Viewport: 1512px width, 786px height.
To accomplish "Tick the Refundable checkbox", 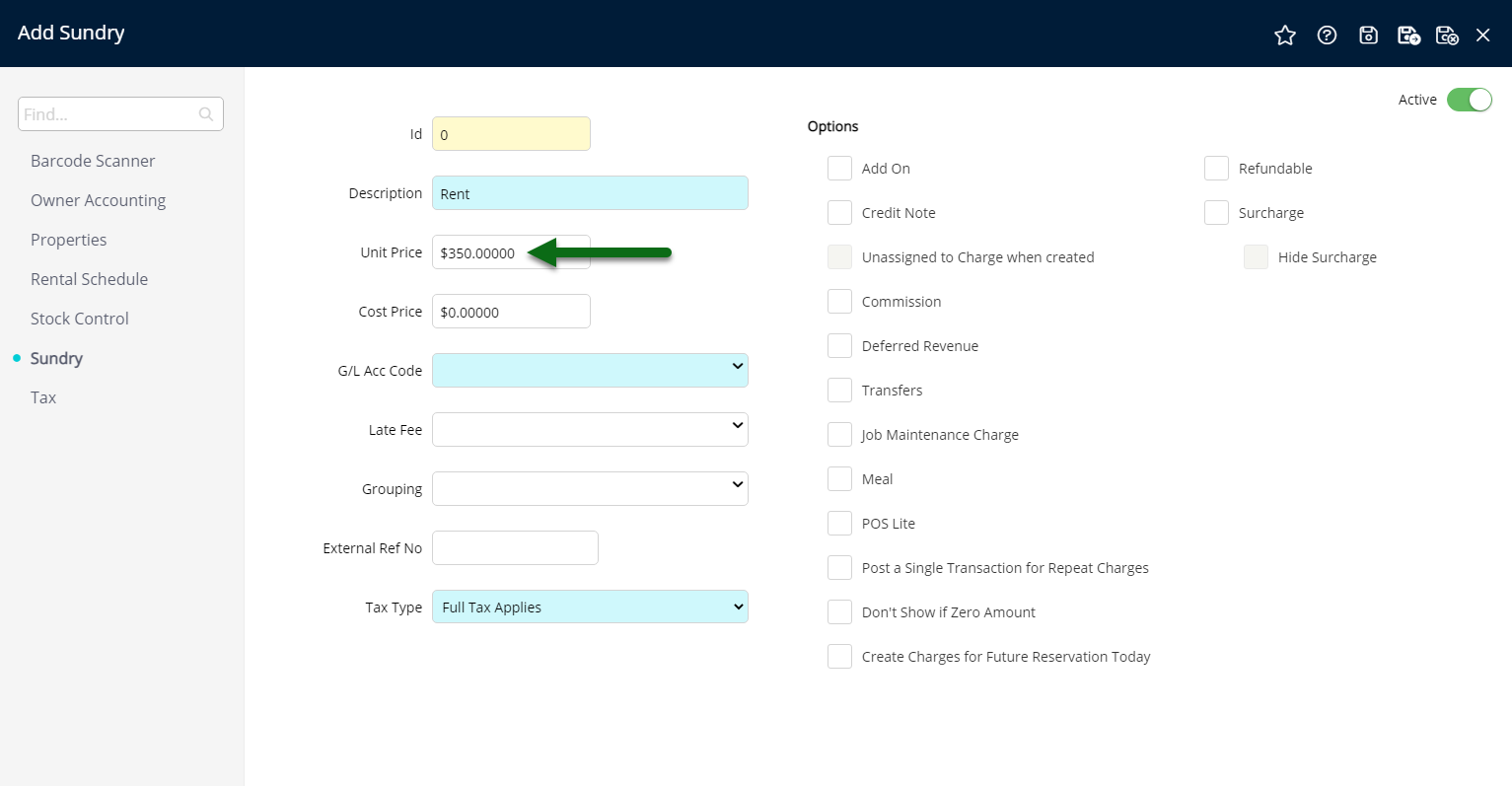I will (1216, 168).
